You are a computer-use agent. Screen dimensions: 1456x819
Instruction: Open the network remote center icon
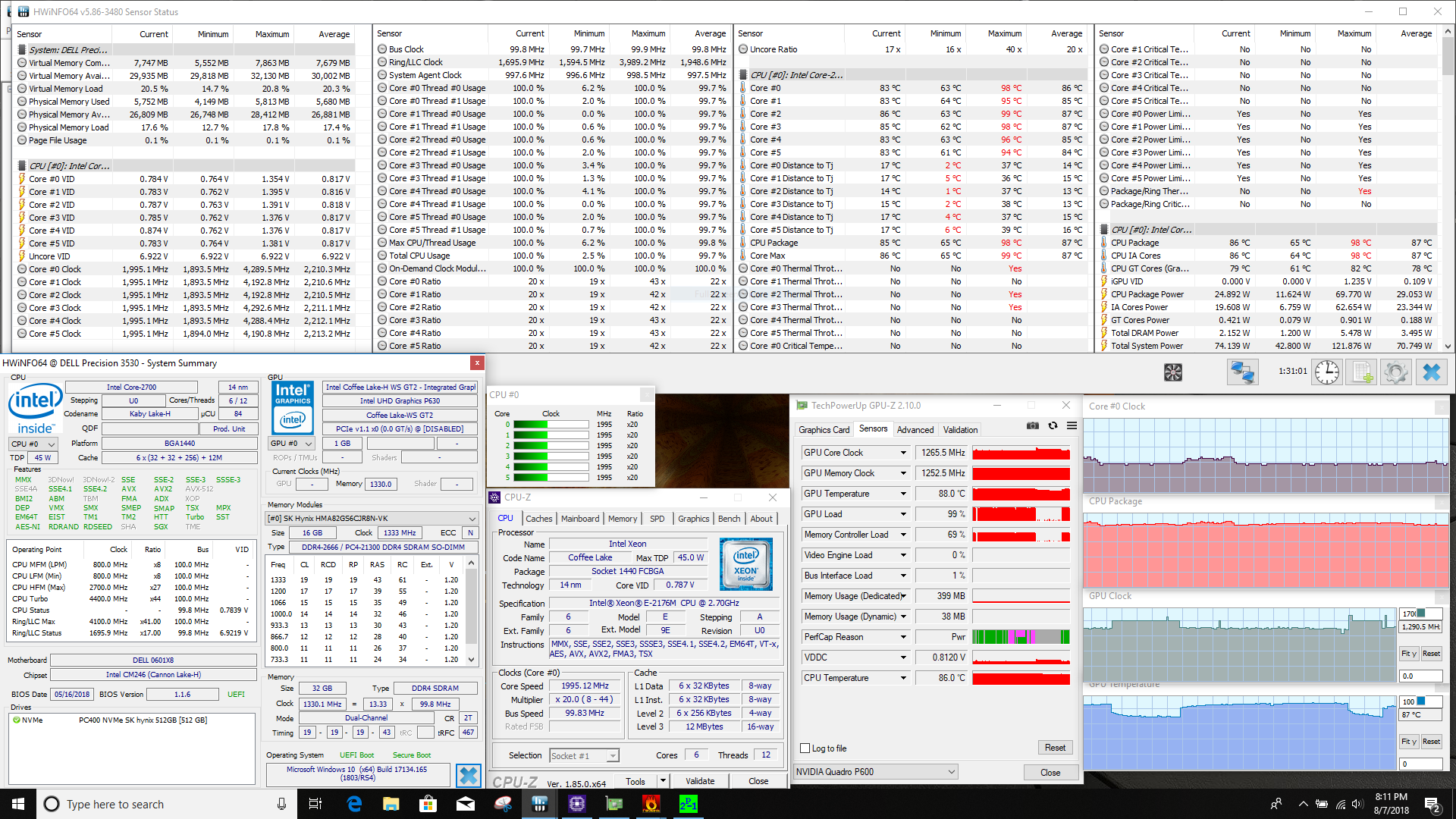click(x=1242, y=372)
